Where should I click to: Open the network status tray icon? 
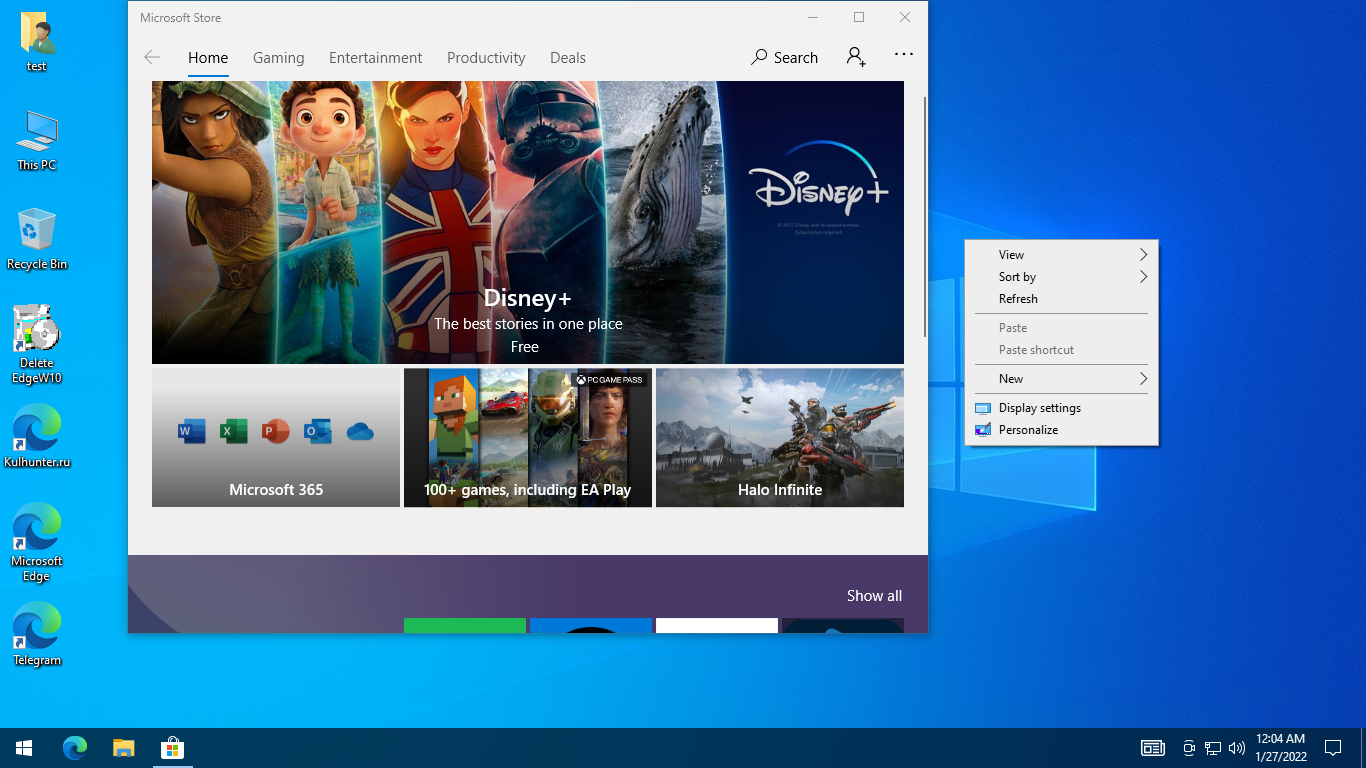coord(1213,748)
